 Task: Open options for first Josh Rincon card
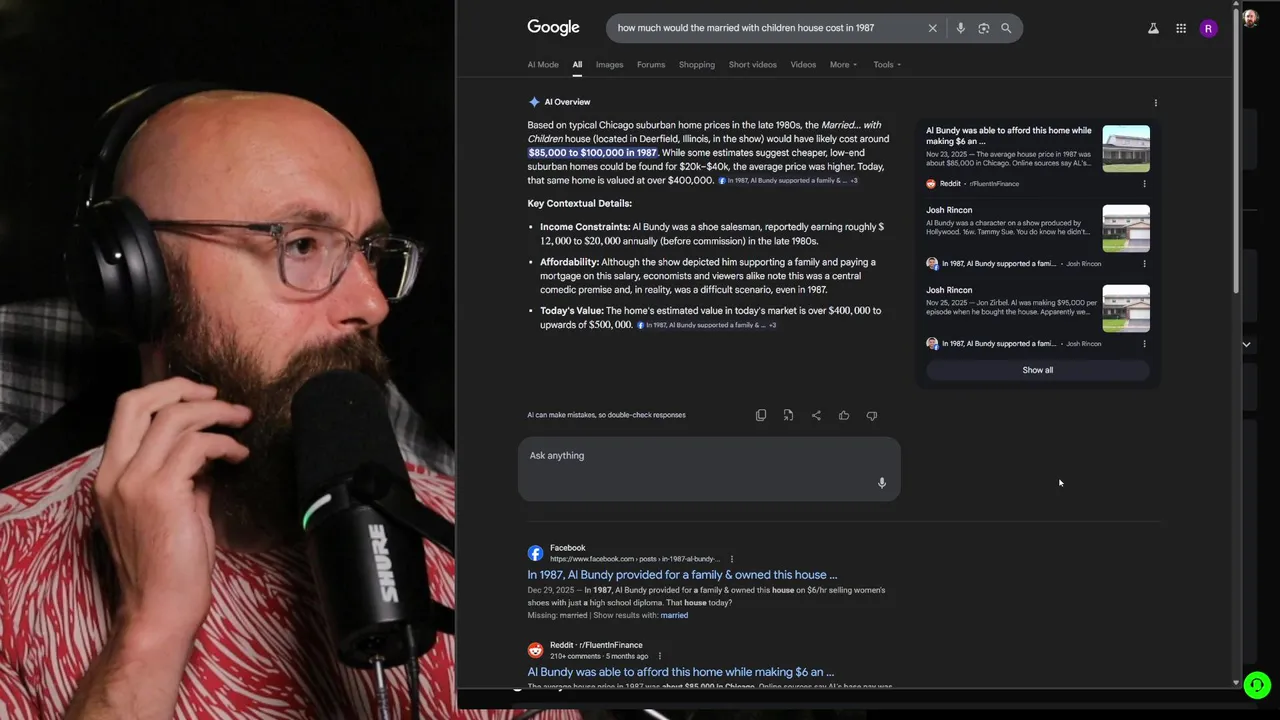pos(1145,264)
